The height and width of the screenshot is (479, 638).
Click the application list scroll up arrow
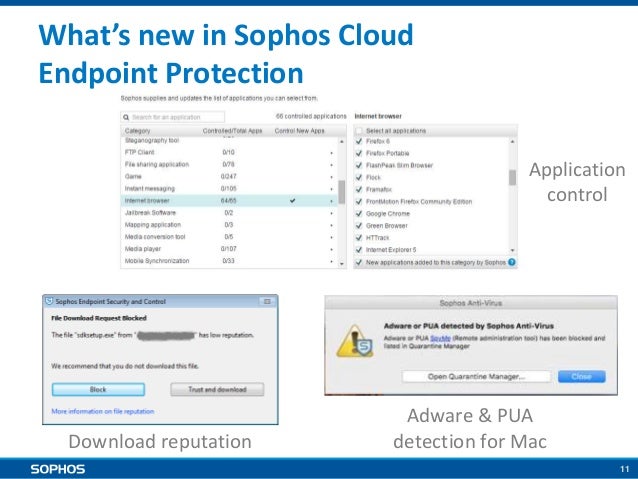(x=512, y=142)
